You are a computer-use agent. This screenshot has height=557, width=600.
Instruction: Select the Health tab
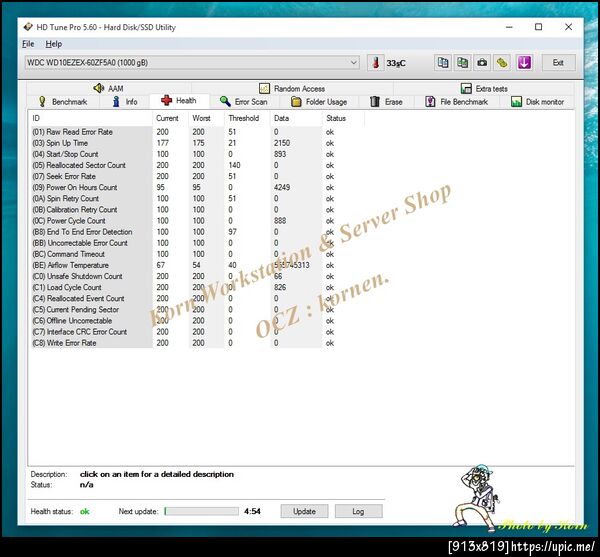tap(179, 101)
